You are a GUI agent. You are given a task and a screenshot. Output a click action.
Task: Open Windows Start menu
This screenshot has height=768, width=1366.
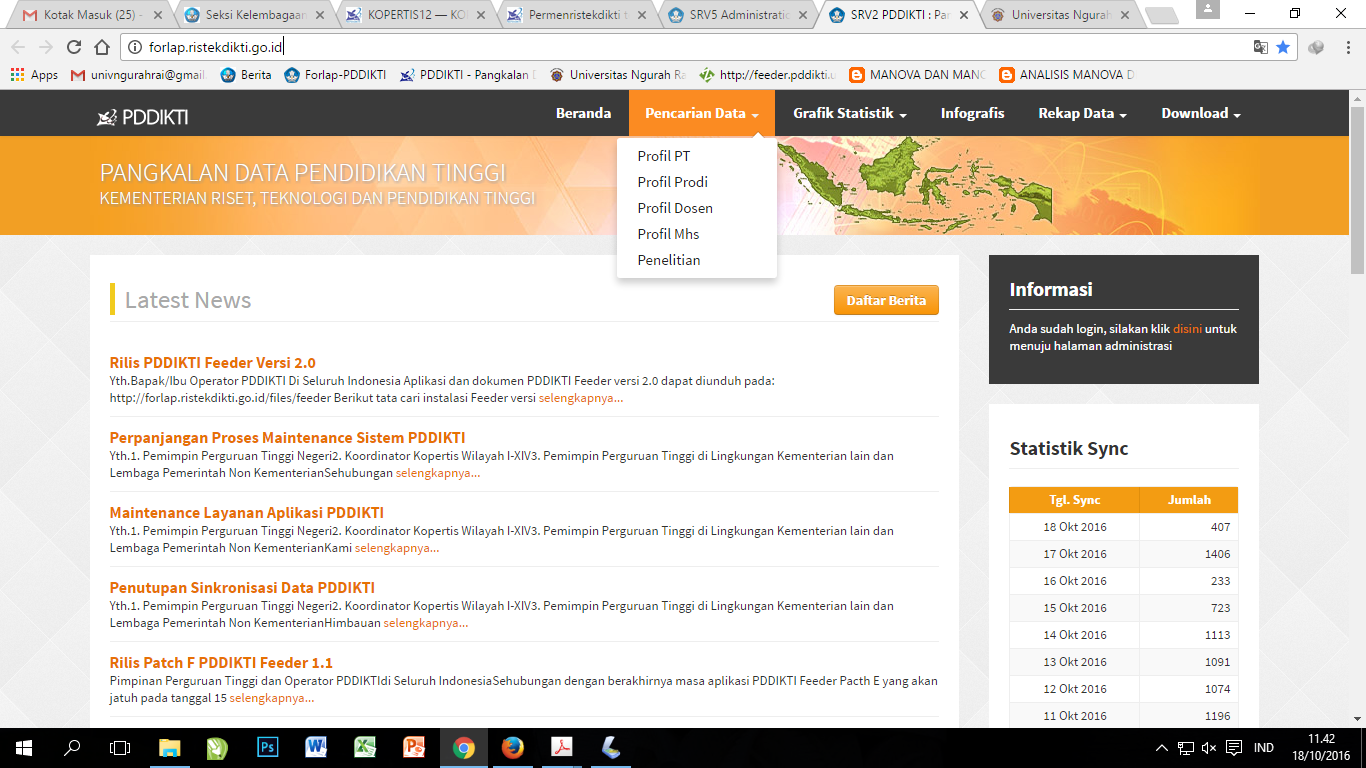coord(24,748)
